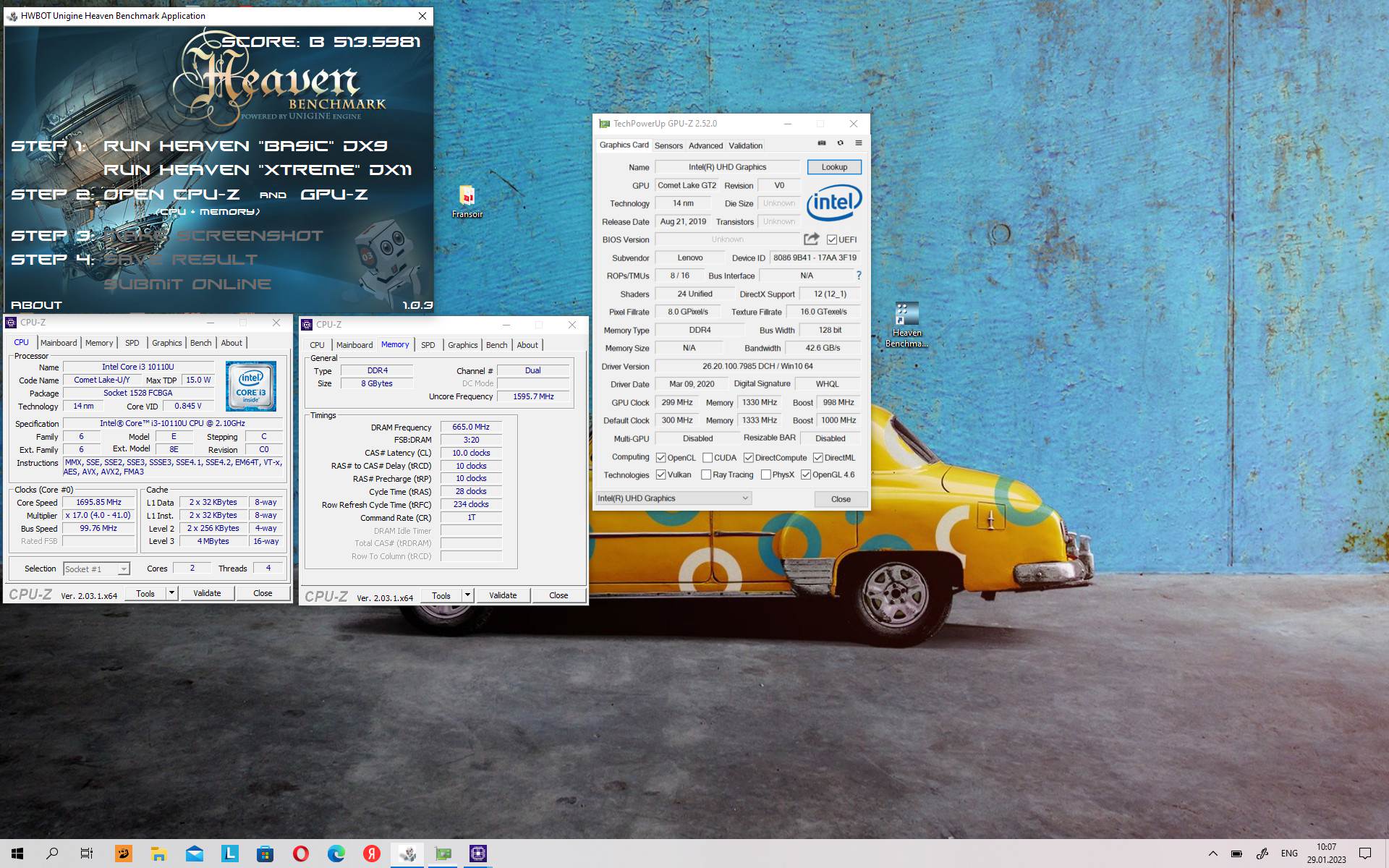Click the battery status tray icon
Screen dimensions: 1389x868
coord(1237,854)
